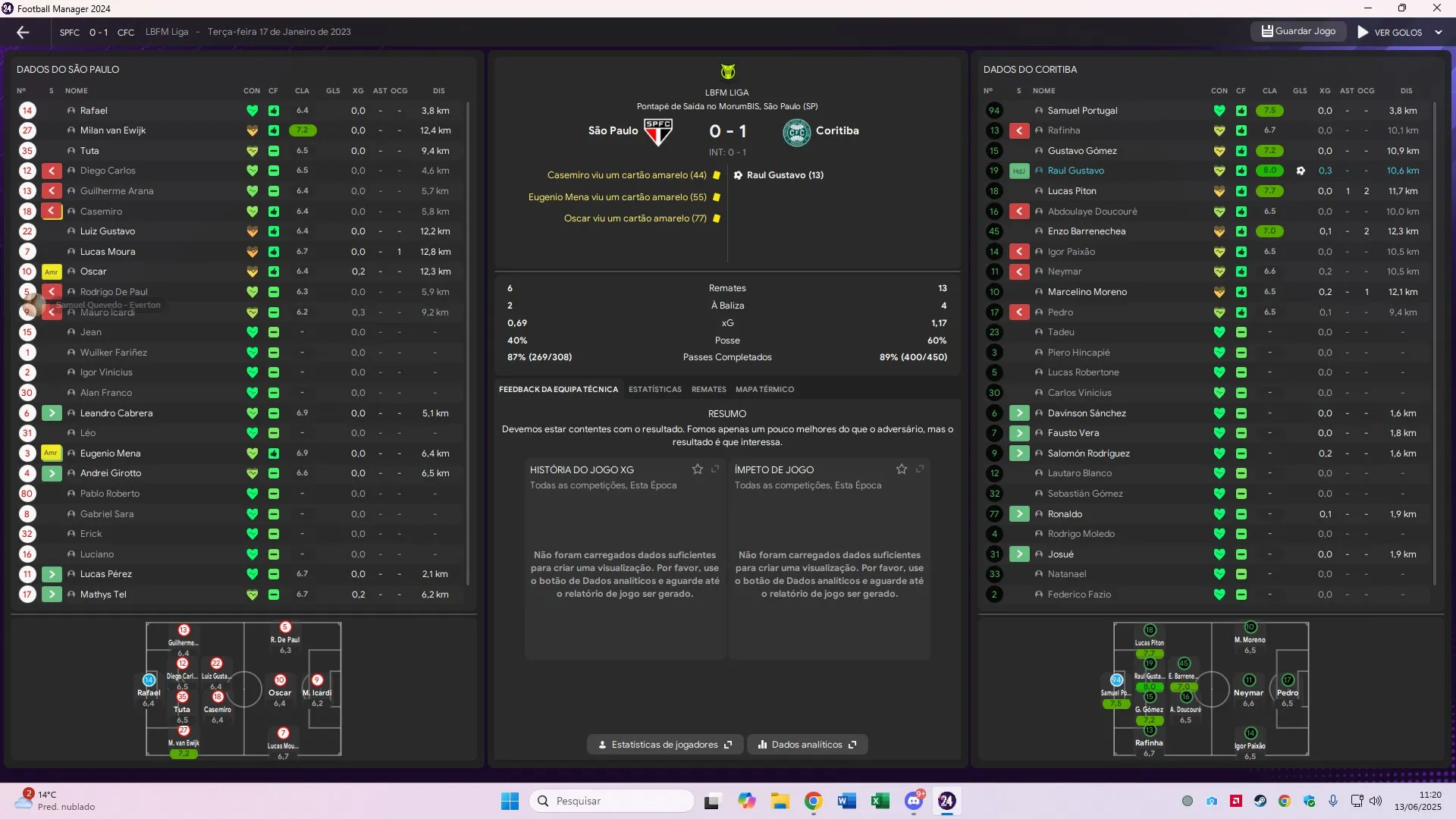Open Excel from taskbar

[x=880, y=801]
